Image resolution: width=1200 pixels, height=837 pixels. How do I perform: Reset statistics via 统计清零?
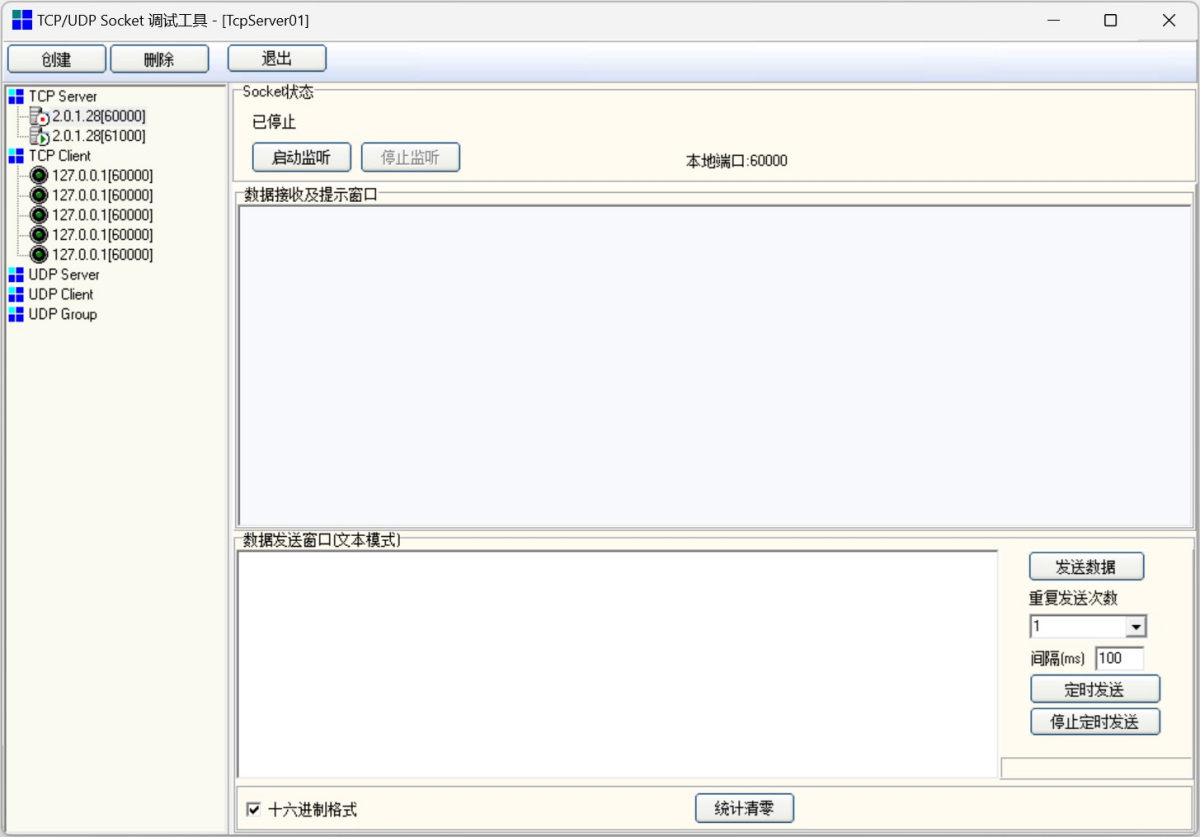(x=745, y=808)
